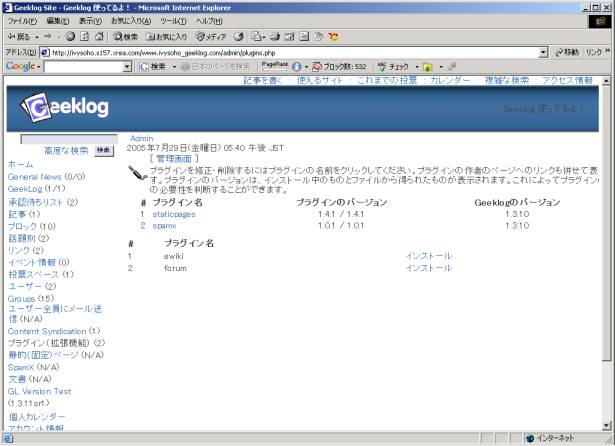Click the sidebar 検索 button
The width and height of the screenshot is (615, 446).
click(x=104, y=151)
